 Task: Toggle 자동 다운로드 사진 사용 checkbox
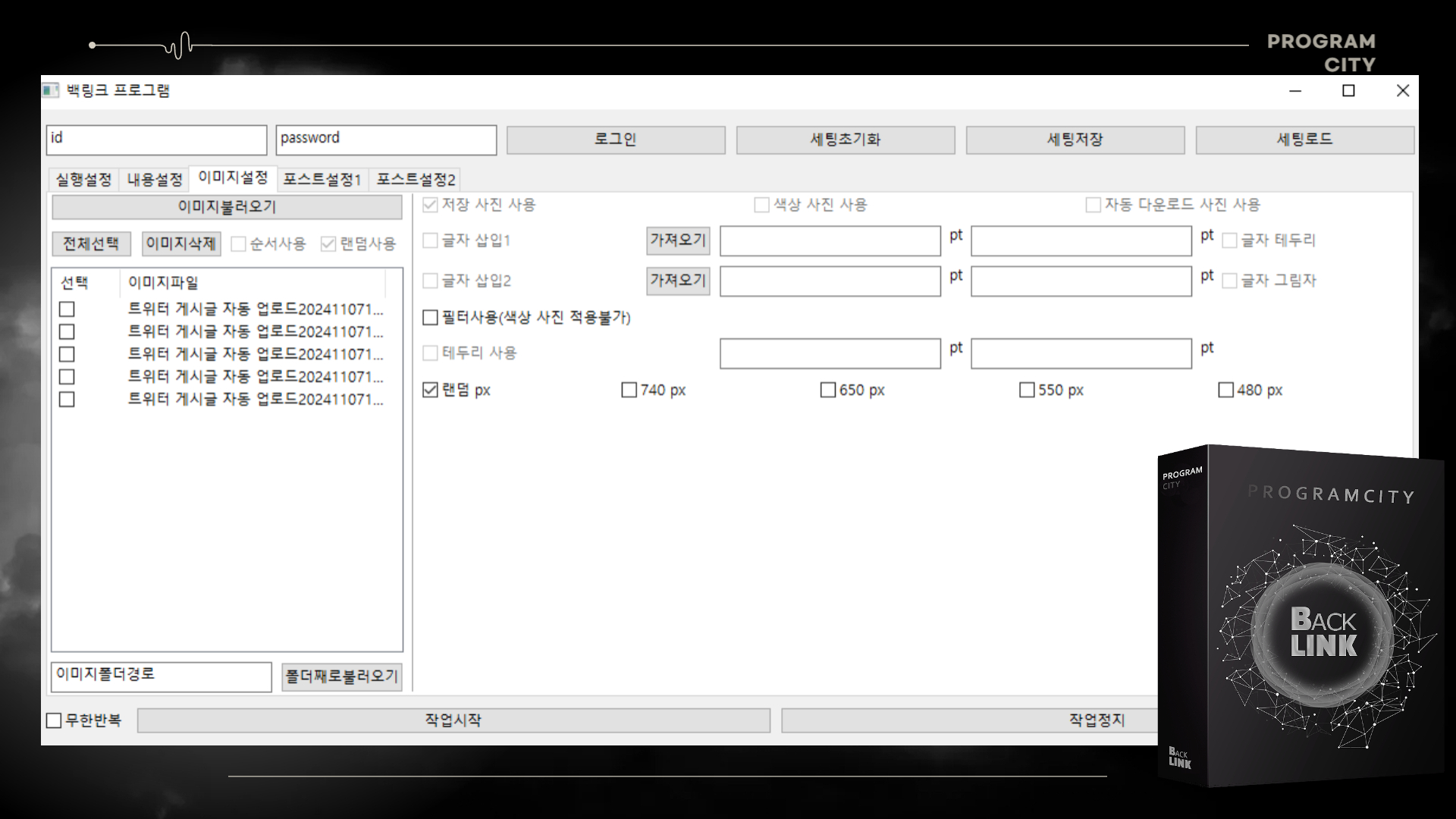coord(1093,205)
